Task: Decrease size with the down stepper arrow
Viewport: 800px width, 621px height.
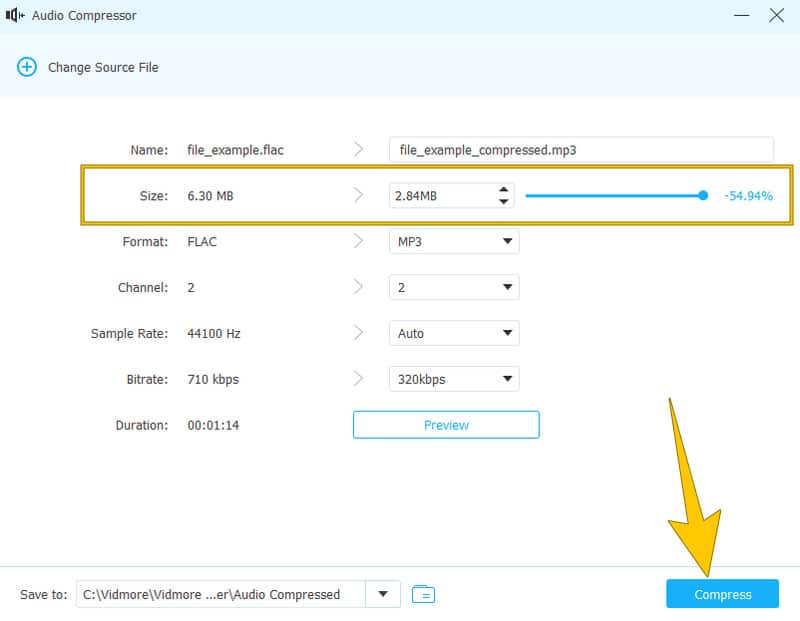Action: [x=503, y=201]
